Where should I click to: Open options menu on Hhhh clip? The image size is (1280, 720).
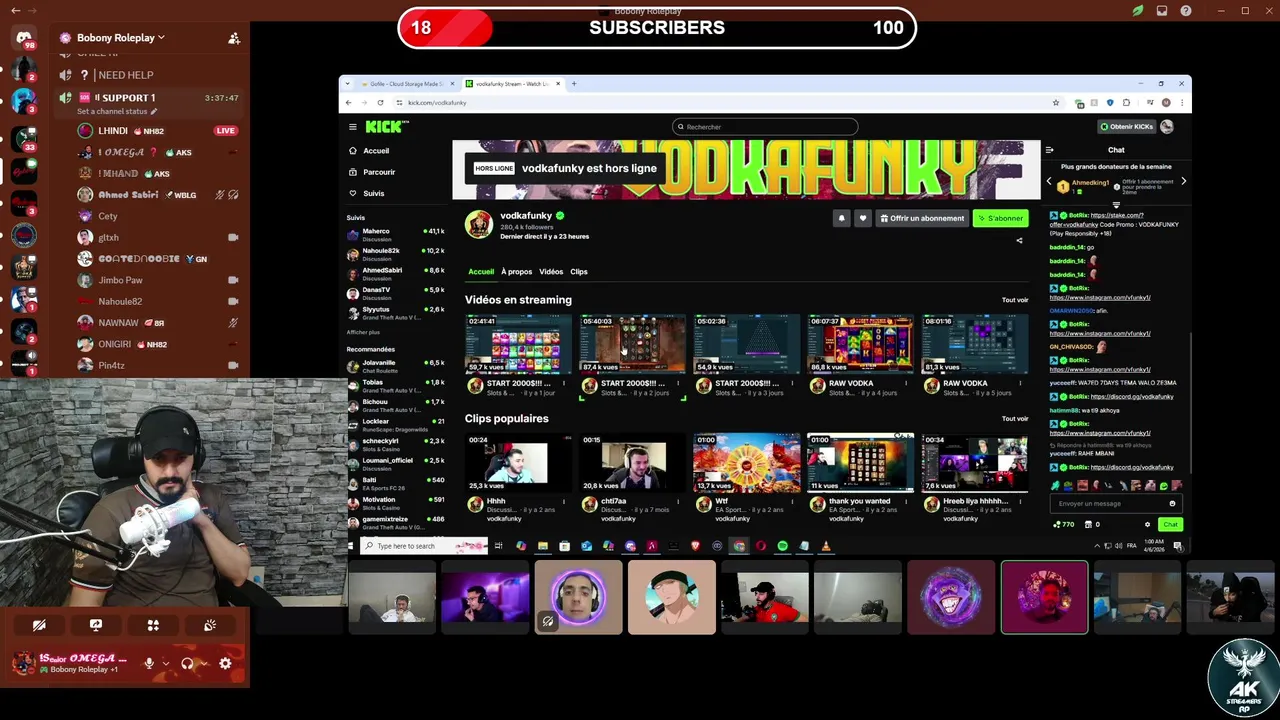tap(563, 501)
